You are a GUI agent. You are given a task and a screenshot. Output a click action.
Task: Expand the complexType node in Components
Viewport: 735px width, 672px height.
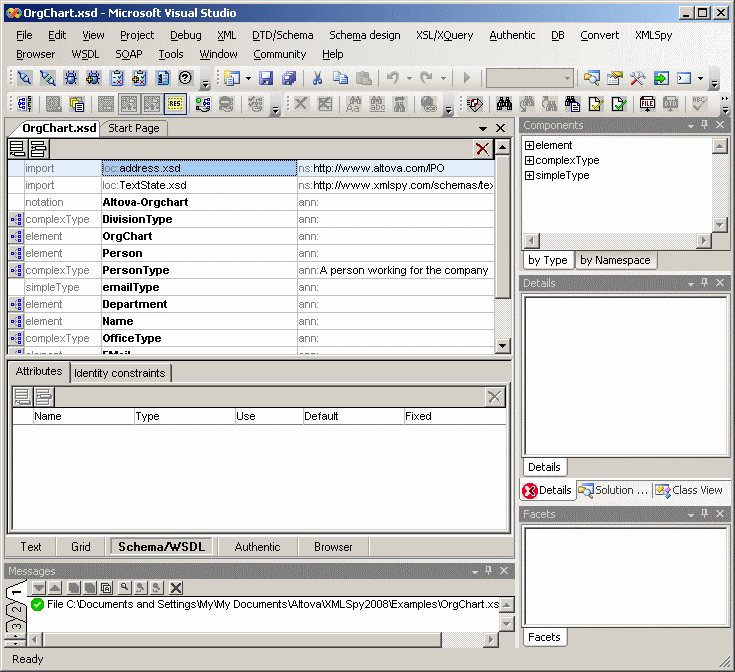[530, 161]
